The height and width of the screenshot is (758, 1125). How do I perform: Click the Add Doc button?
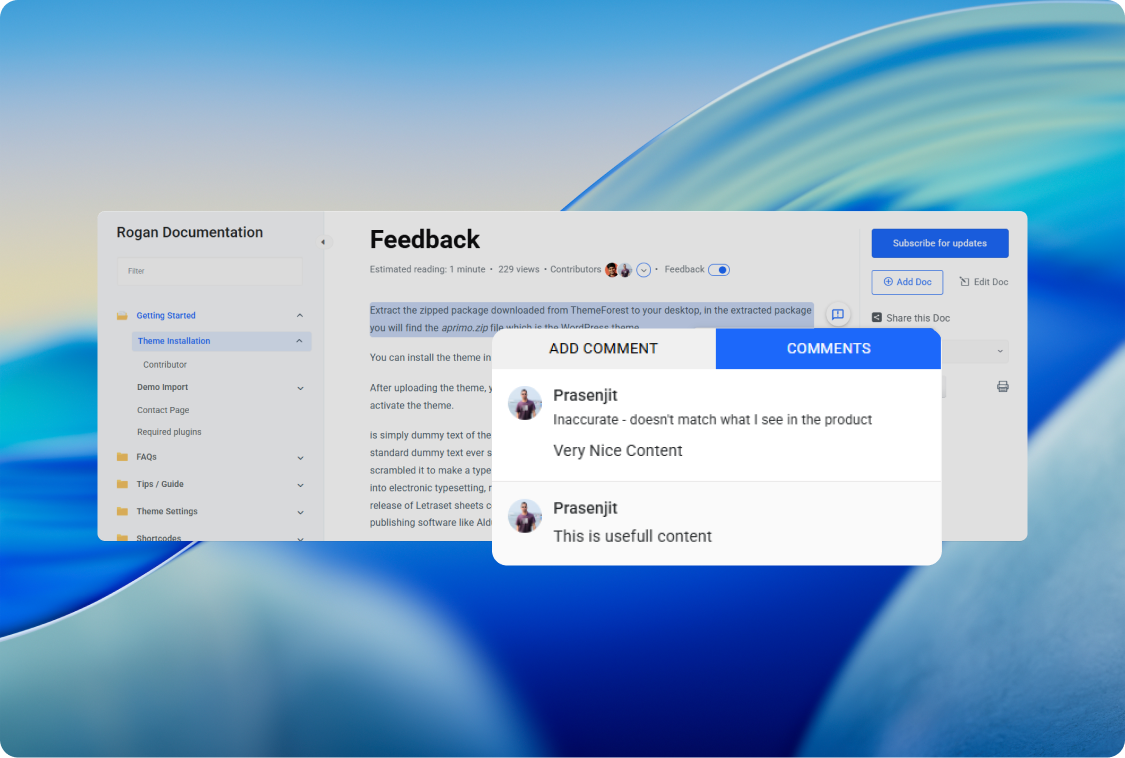click(907, 282)
